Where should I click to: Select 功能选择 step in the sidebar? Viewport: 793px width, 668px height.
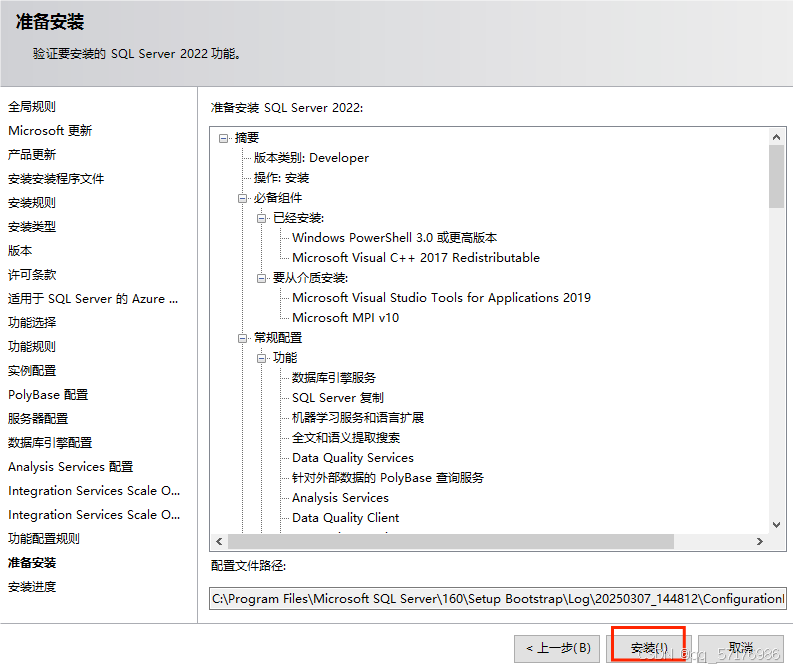coord(32,323)
